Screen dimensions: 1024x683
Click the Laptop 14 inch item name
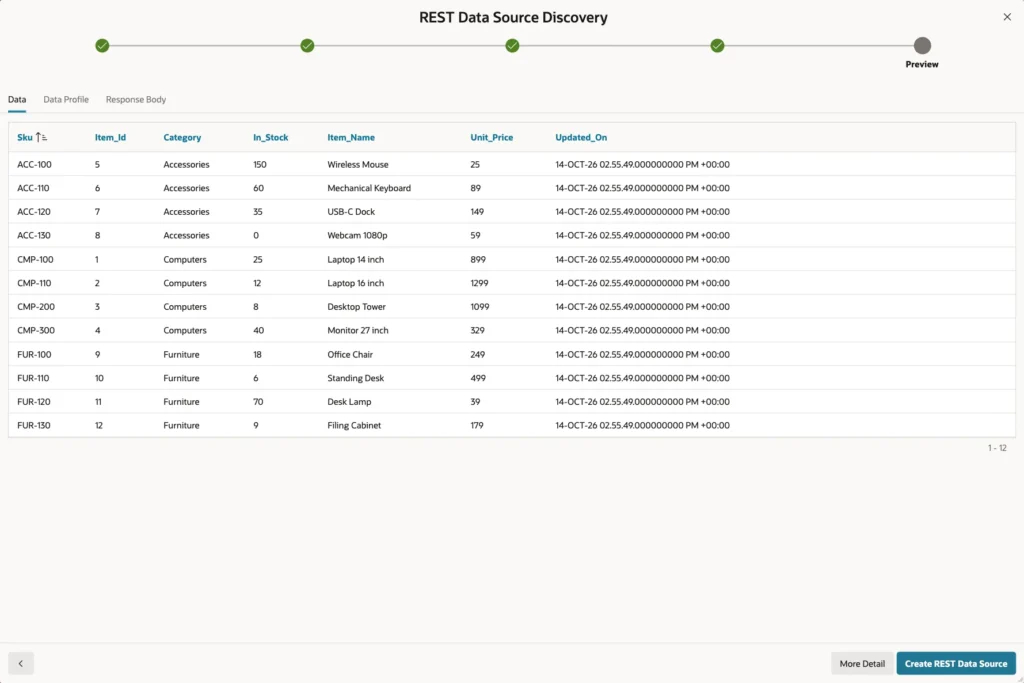tap(356, 259)
